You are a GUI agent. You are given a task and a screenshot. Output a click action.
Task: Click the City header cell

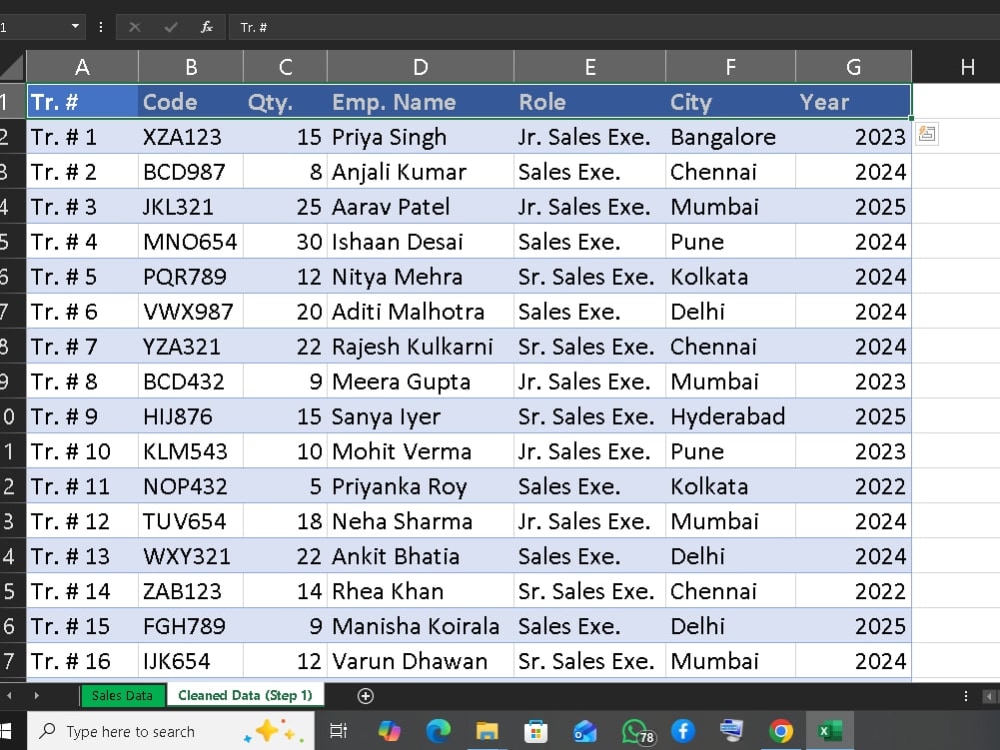coord(731,102)
